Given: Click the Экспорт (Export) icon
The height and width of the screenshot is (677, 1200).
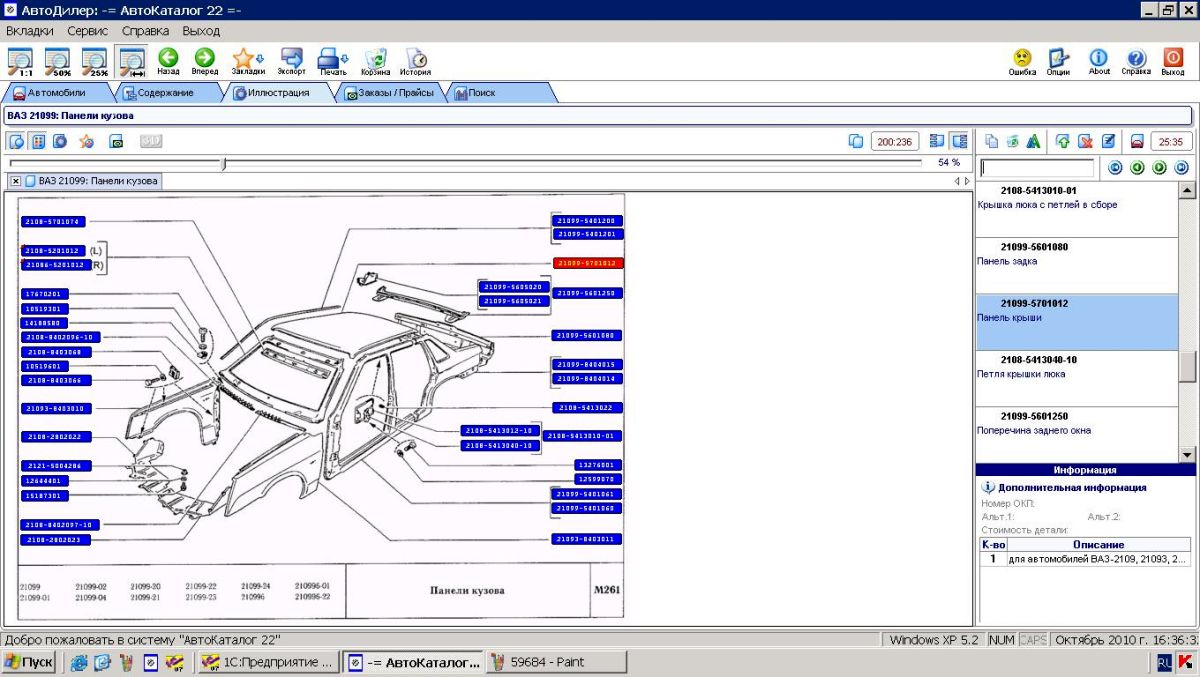Looking at the screenshot, I should 292,58.
